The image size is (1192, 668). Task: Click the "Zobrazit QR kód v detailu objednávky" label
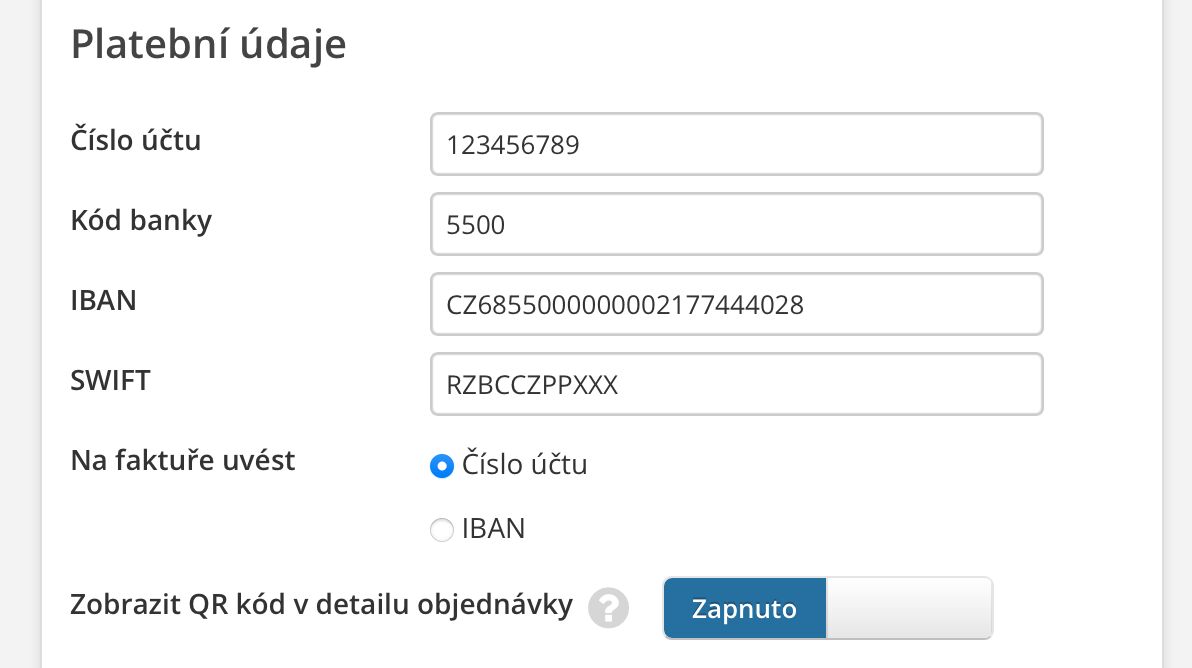point(322,605)
